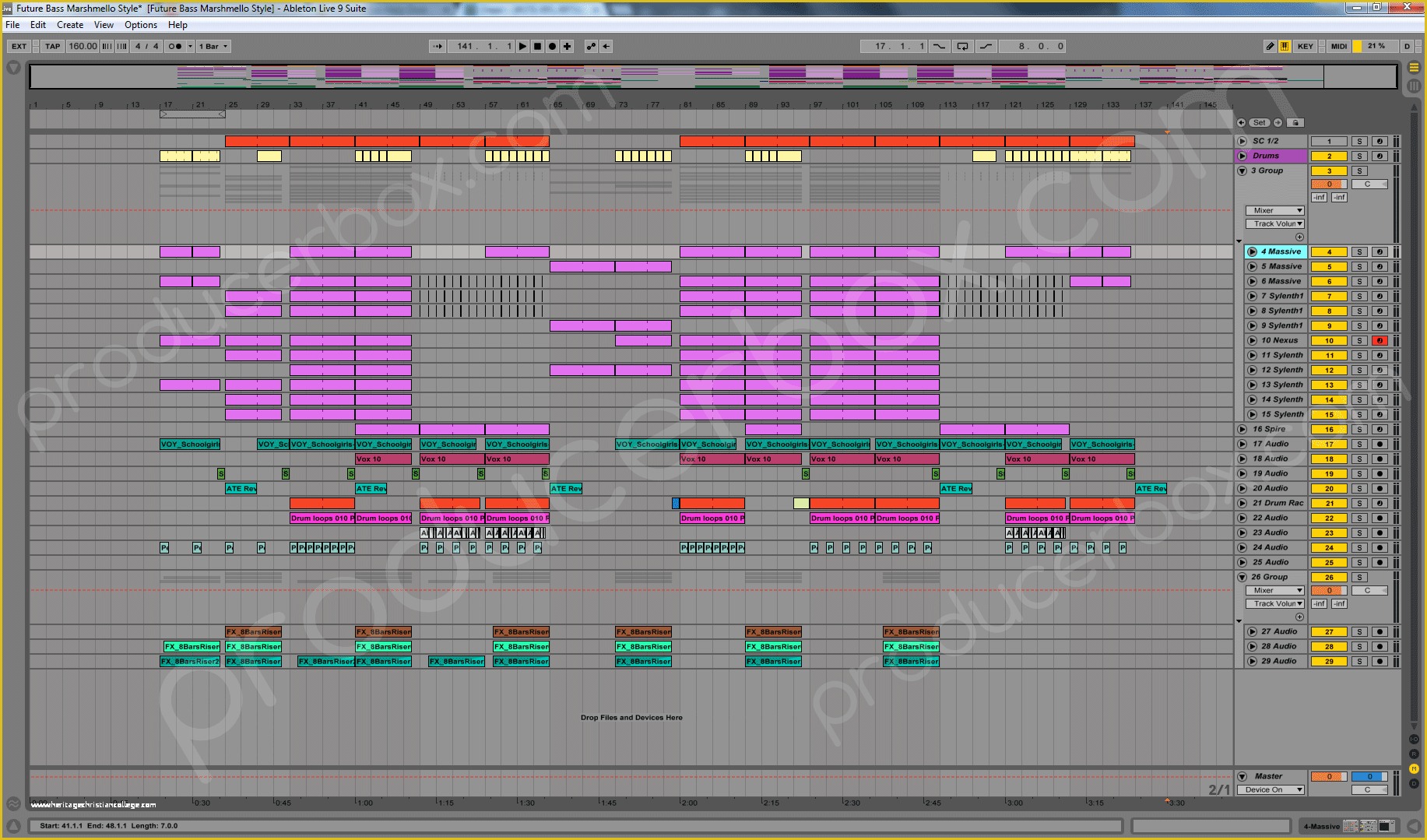The image size is (1427, 840).
Task: Solo the 16 Spire track
Action: pos(1359,429)
